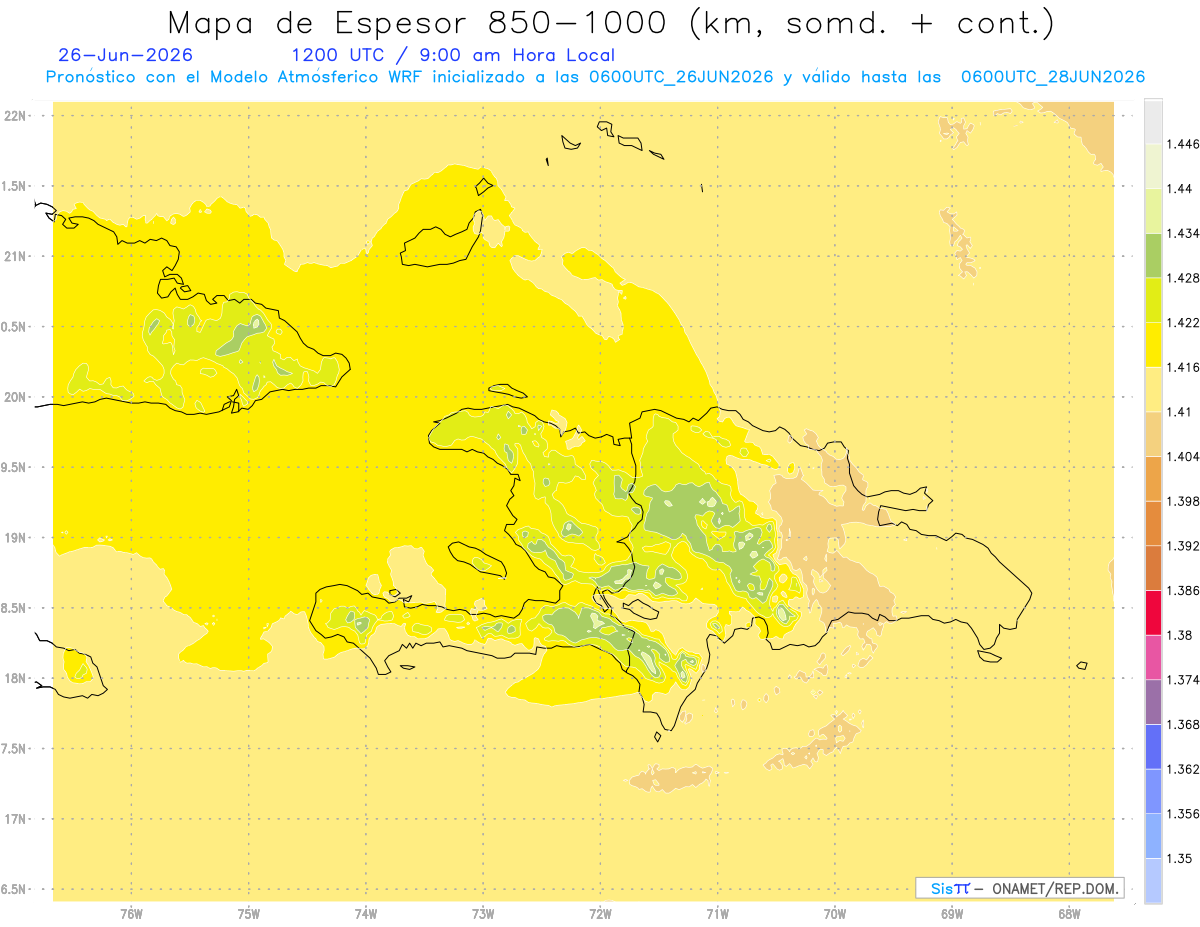
Task: Select the date text '26-Jun-2026'
Action: pyautogui.click(x=126, y=56)
